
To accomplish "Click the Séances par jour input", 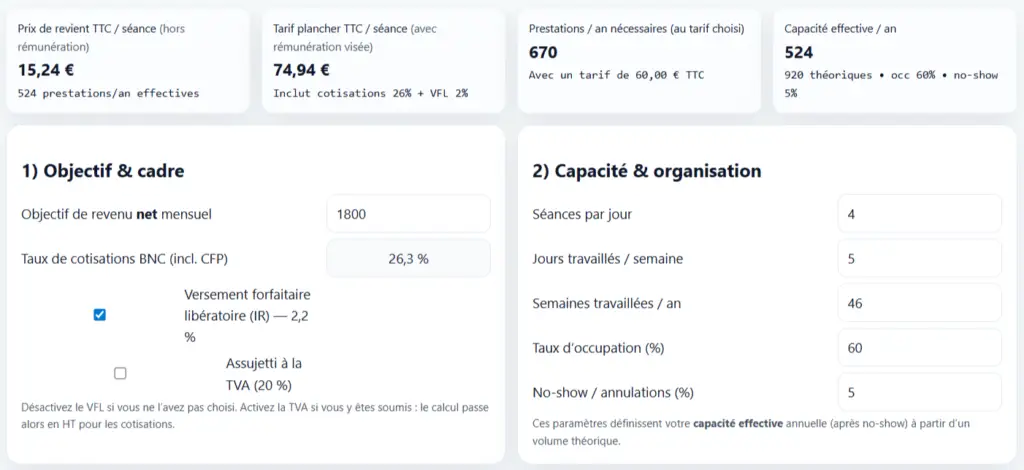I will click(x=920, y=213).
